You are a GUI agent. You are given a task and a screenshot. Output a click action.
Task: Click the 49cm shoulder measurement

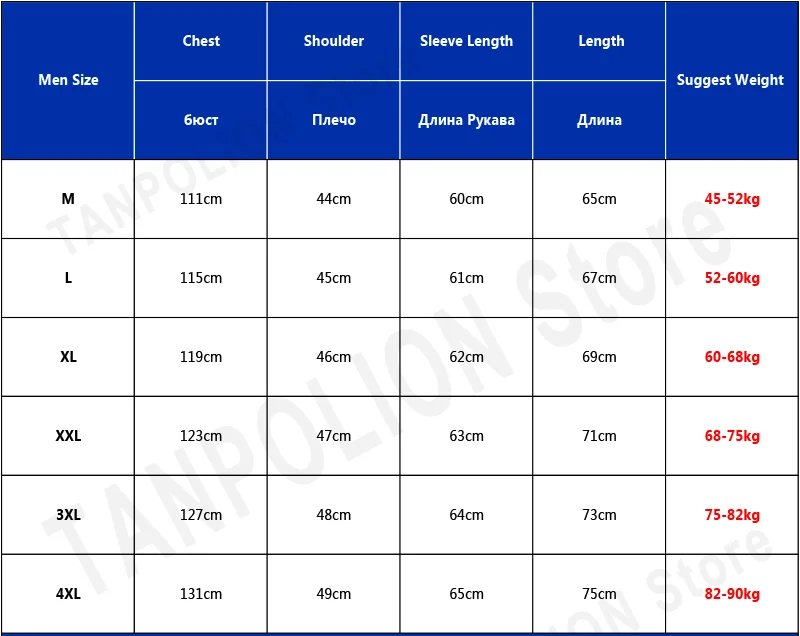point(334,594)
